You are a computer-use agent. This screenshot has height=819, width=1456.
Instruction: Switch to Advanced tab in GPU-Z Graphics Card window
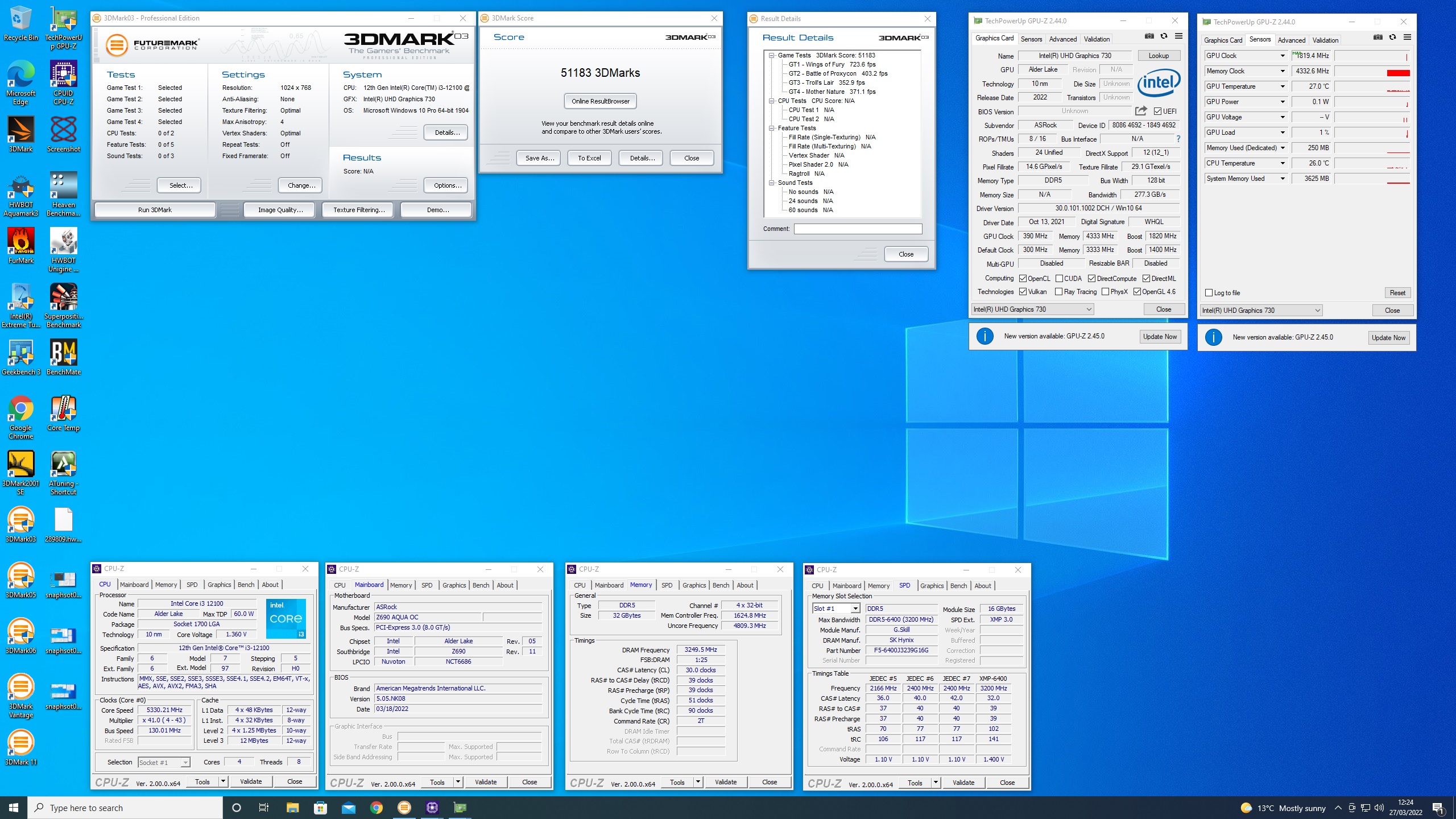pos(1062,39)
